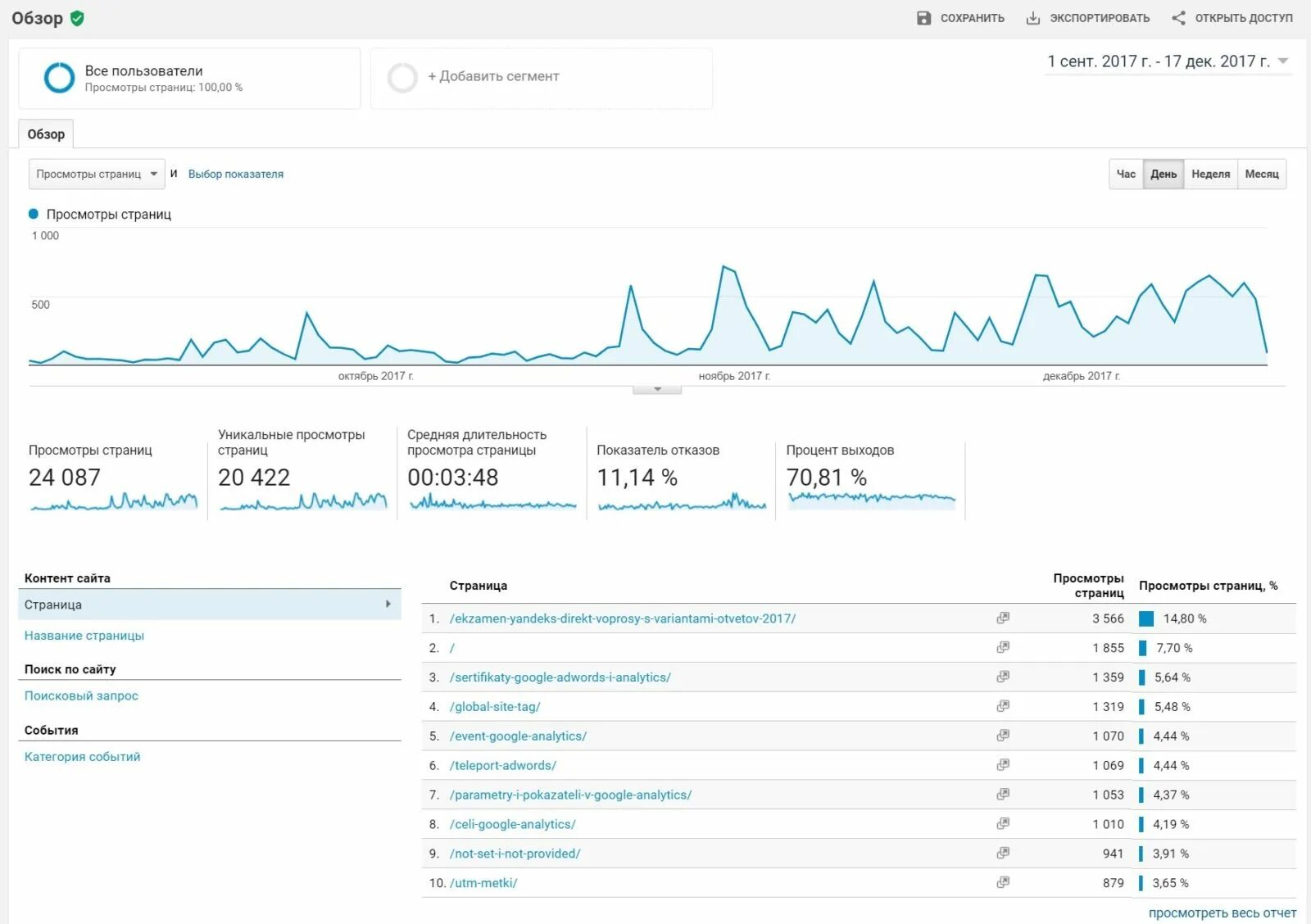Switch chart granularity to День
1311x924 pixels.
pos(1164,174)
